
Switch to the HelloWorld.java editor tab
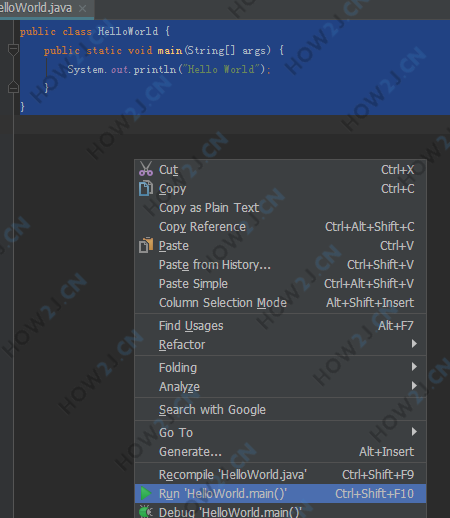[x=36, y=8]
